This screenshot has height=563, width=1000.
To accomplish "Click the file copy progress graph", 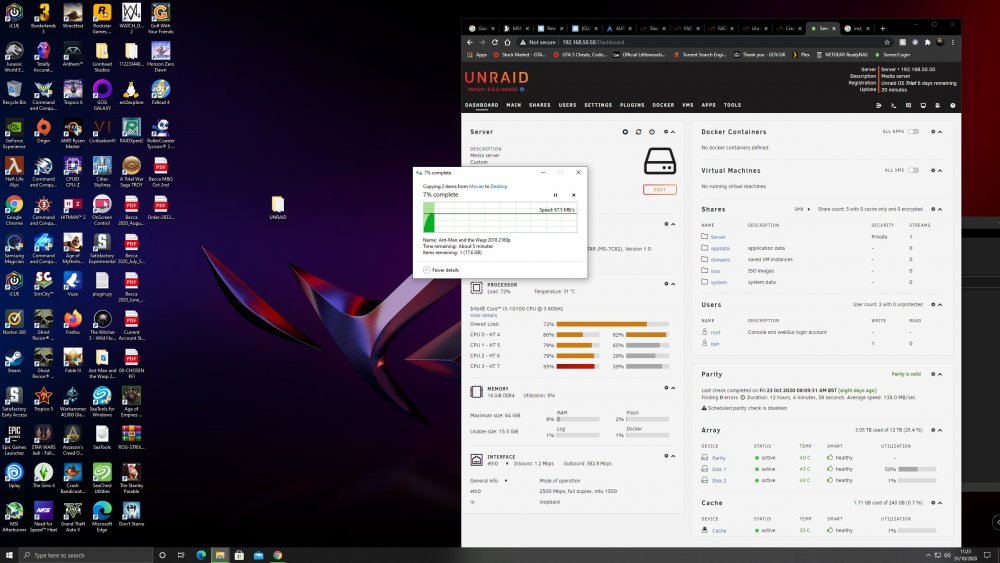I will 500,217.
